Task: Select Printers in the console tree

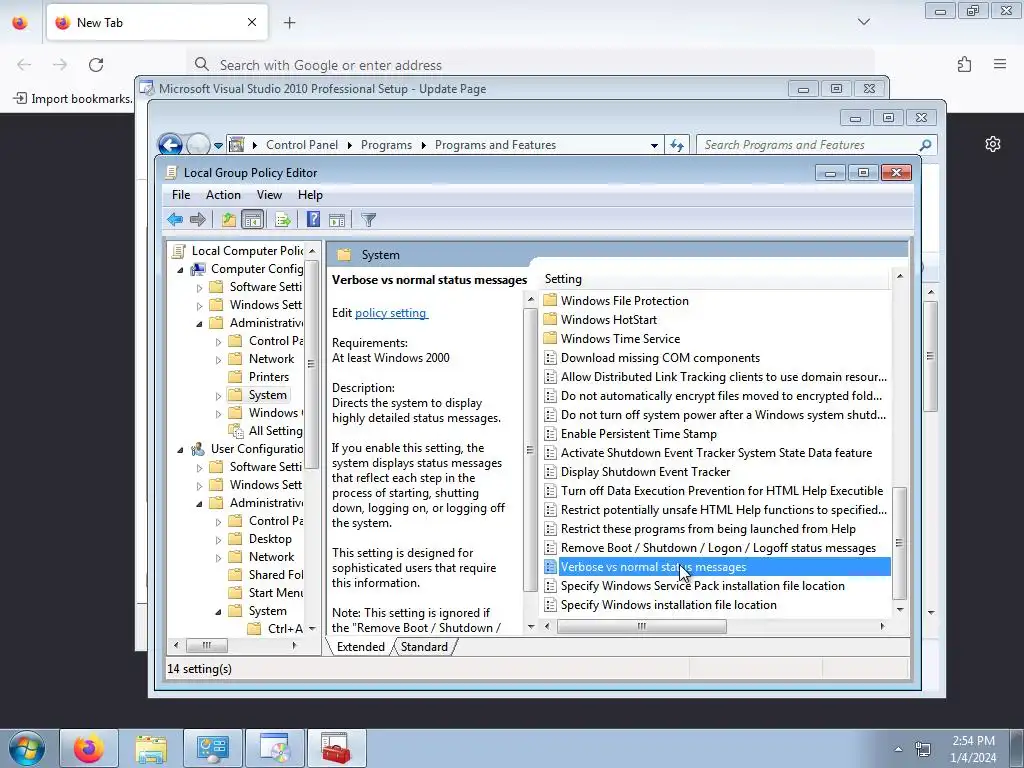Action: [268, 377]
